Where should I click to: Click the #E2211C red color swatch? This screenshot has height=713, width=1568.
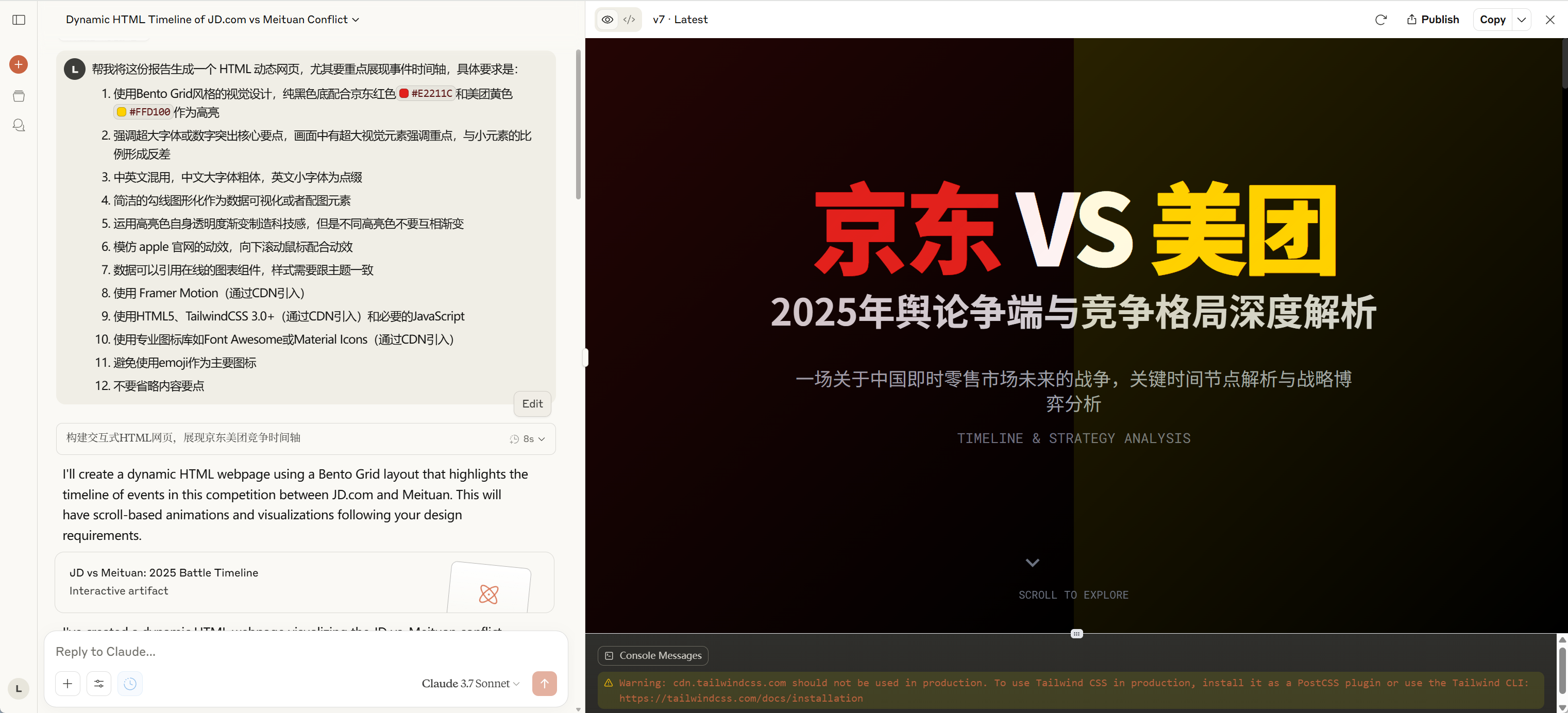pyautogui.click(x=403, y=94)
